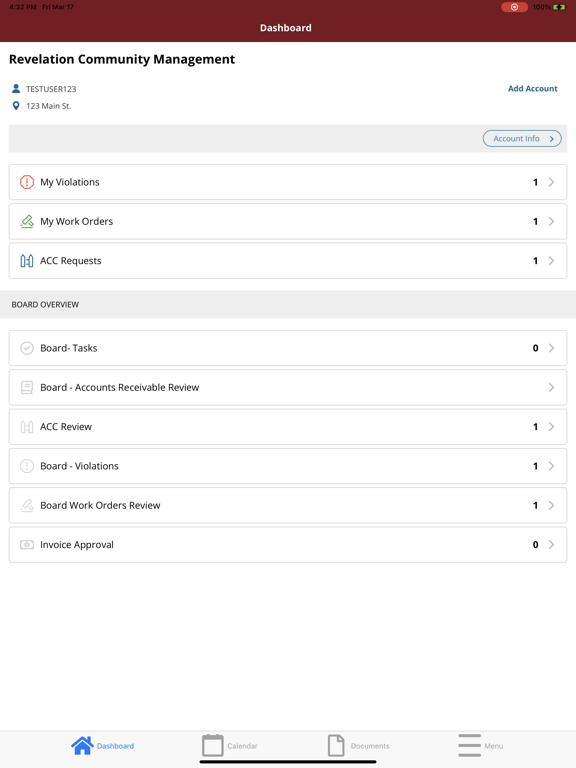The height and width of the screenshot is (768, 576).
Task: Click the red screen recording indicator
Action: pos(514,7)
